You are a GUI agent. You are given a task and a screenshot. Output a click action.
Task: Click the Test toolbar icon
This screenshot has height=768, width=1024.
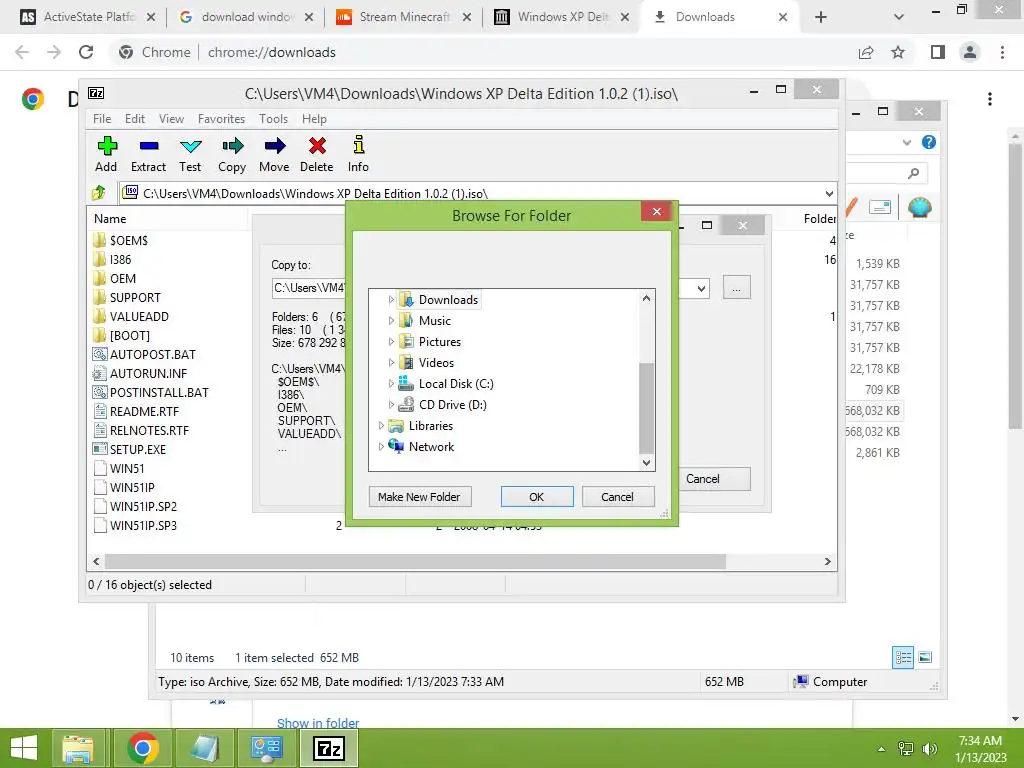(x=191, y=146)
